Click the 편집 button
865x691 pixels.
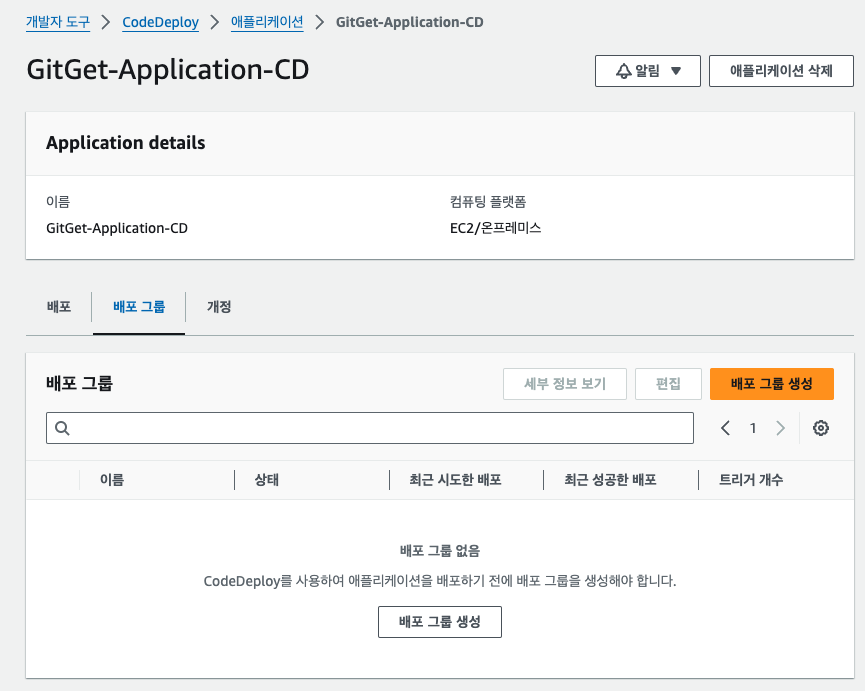668,383
